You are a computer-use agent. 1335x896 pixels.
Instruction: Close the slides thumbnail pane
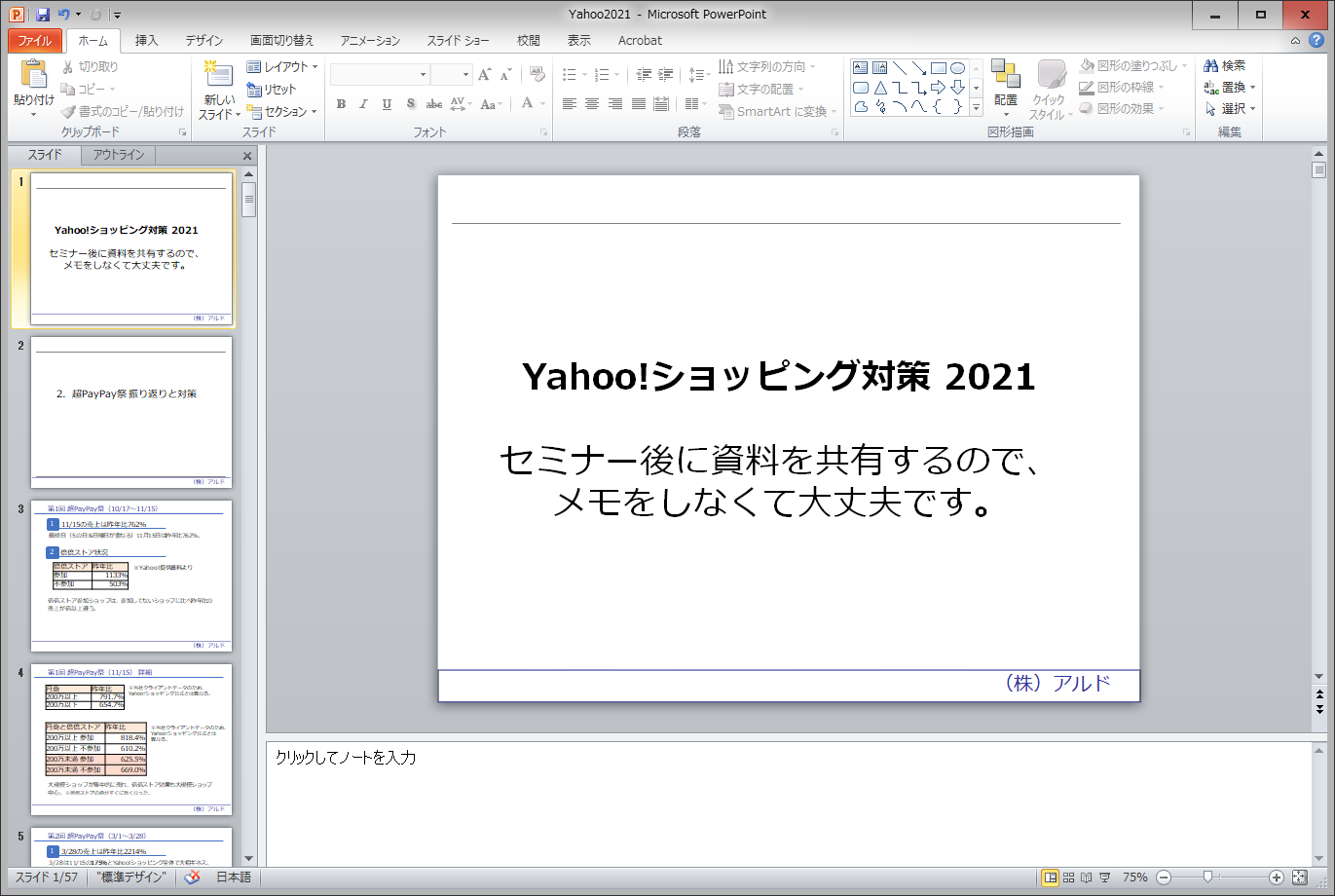point(247,156)
